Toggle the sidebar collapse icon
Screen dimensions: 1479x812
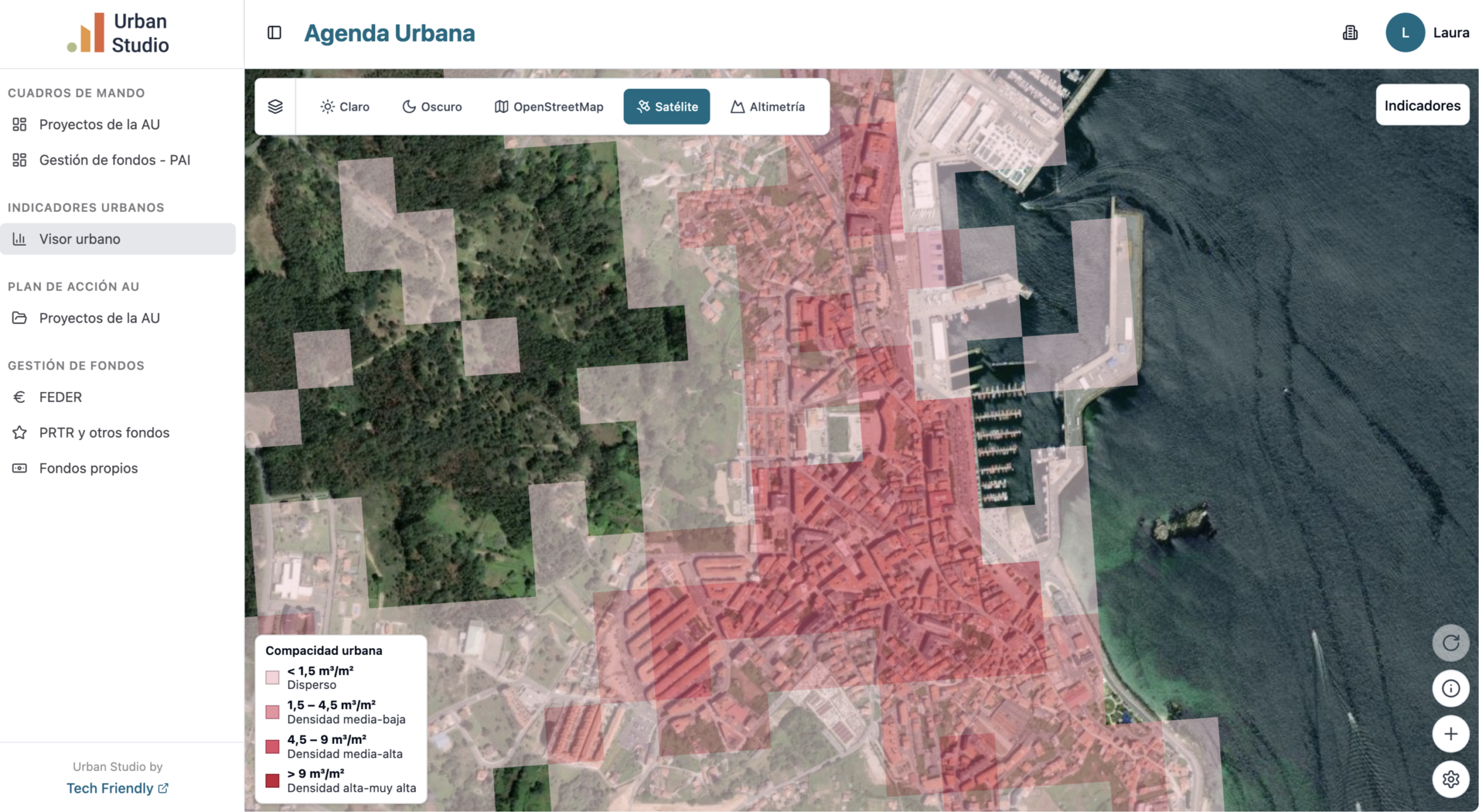pos(274,33)
